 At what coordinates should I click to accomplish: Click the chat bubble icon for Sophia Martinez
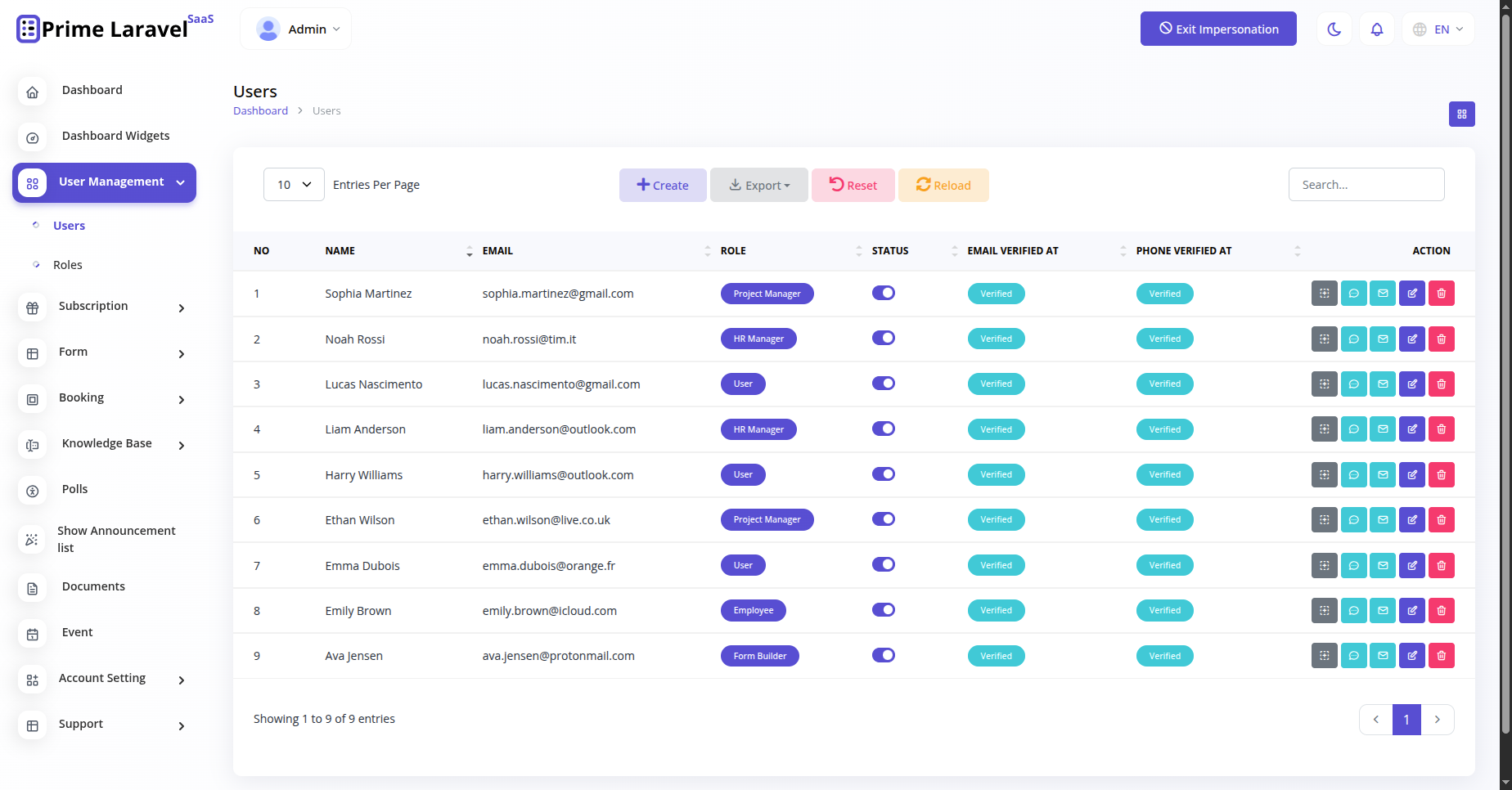(x=1354, y=294)
